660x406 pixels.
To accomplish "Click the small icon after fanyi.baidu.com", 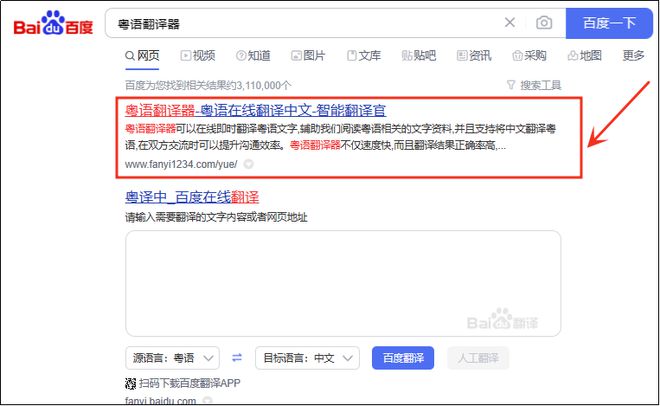I will pyautogui.click(x=207, y=401).
